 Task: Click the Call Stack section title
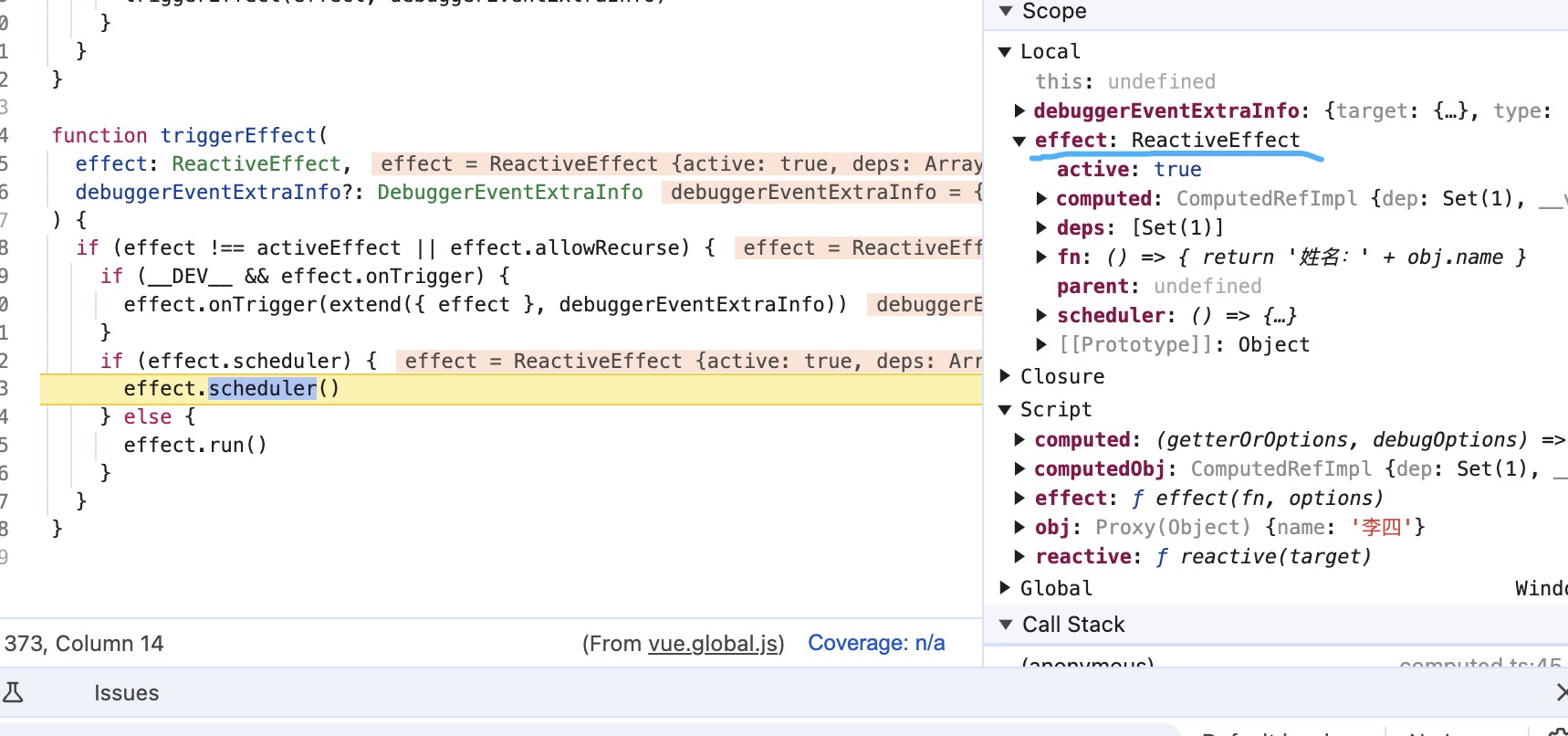1073,625
